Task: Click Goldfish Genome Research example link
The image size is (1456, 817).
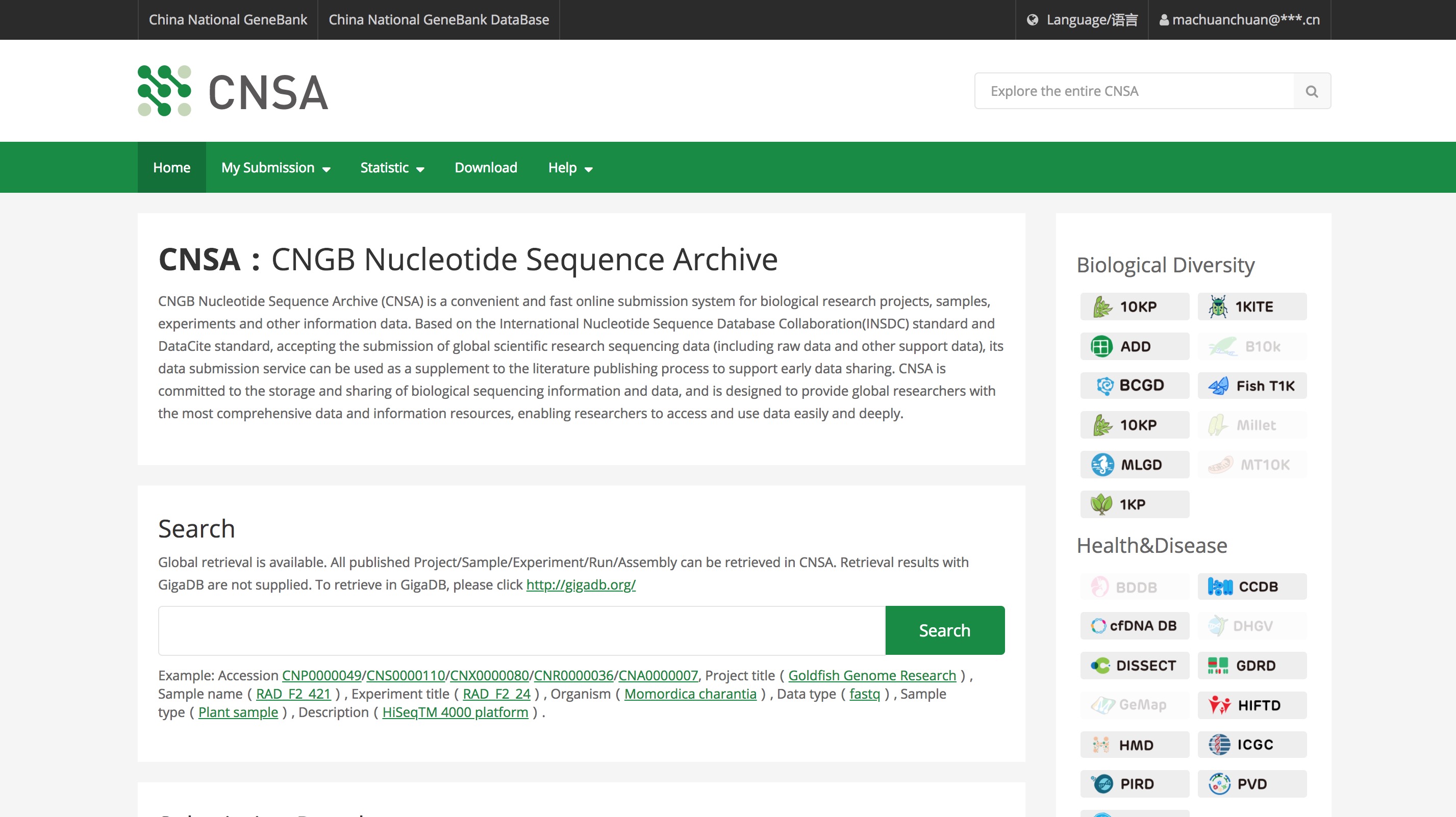Action: click(872, 676)
